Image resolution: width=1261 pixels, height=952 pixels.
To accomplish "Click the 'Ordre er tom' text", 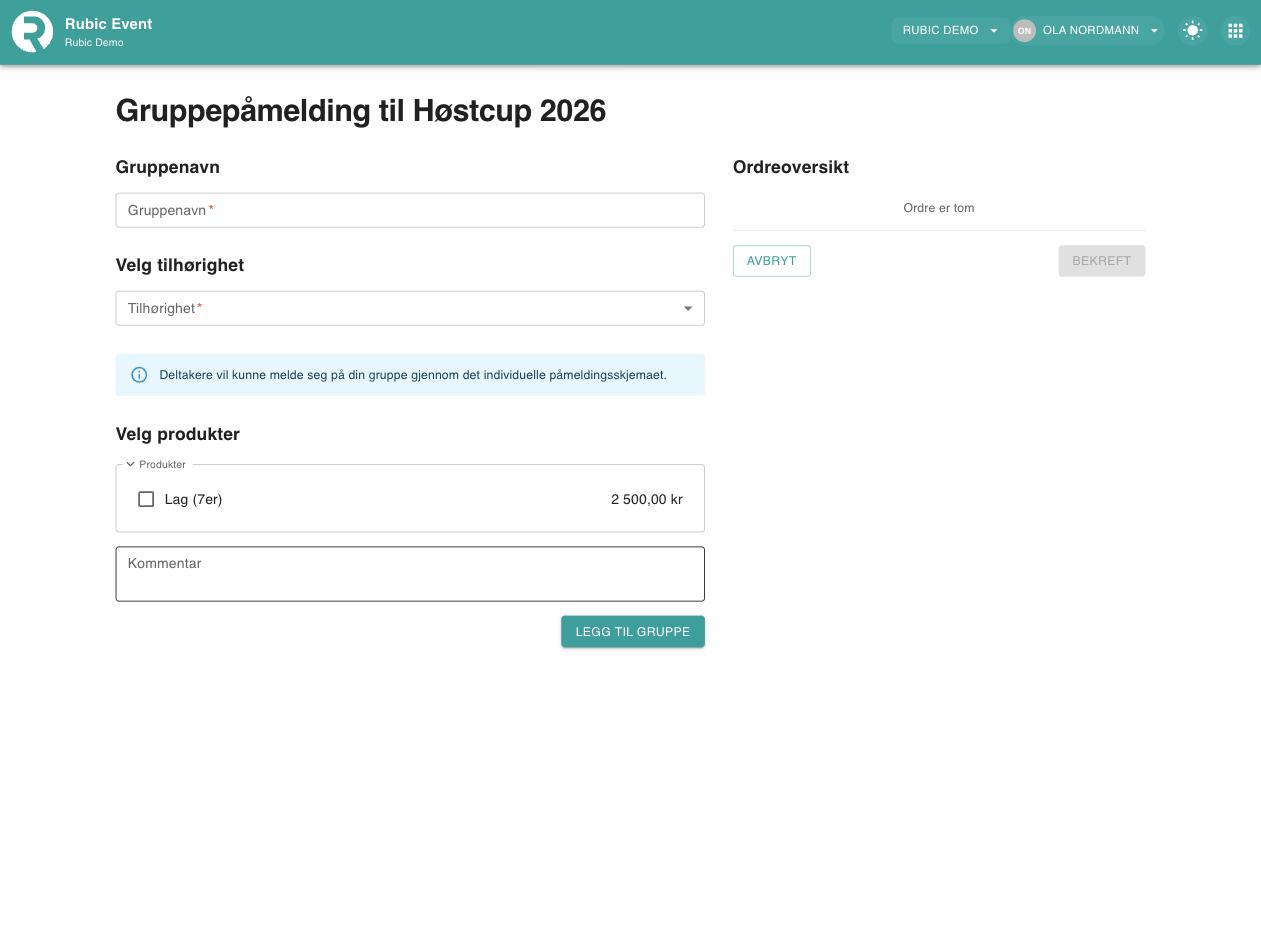I will pyautogui.click(x=939, y=208).
